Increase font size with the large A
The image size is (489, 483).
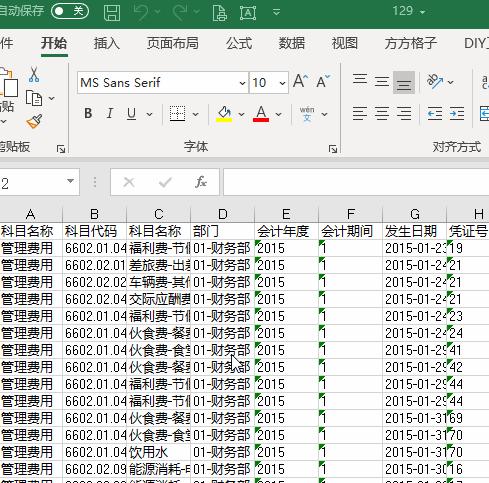coord(300,81)
